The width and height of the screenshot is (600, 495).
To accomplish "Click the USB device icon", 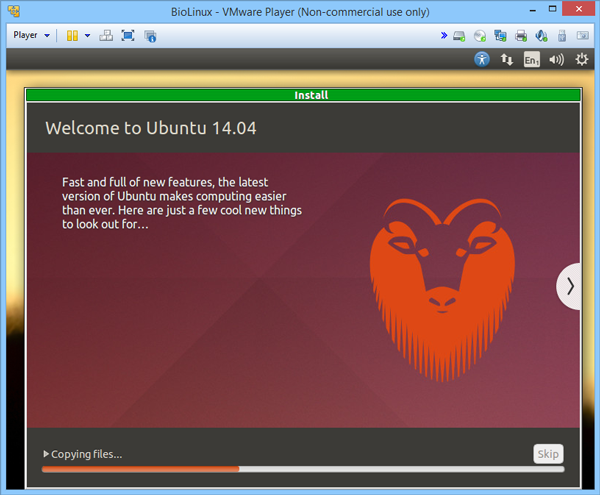I will point(562,36).
